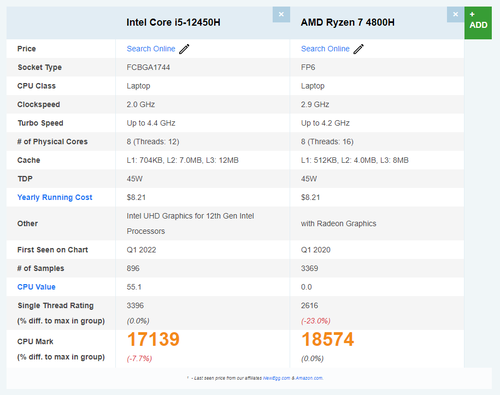Click the FCBGA1744 socket value
The image size is (500, 395).
(x=148, y=67)
